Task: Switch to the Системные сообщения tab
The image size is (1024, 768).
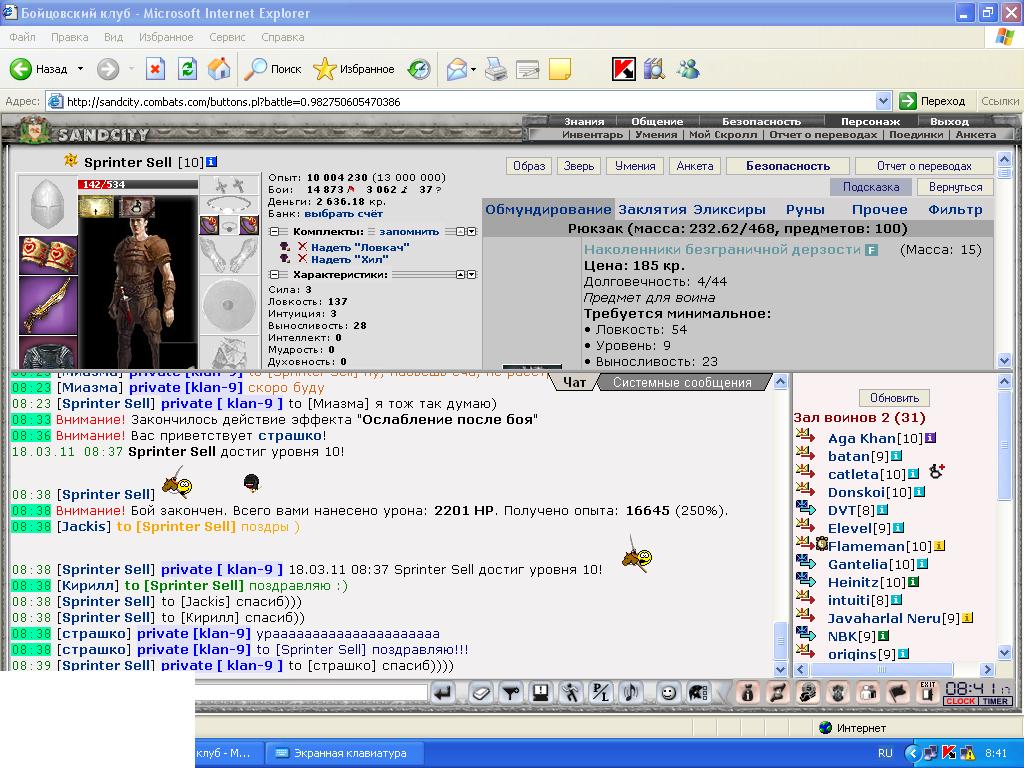Action: pos(682,383)
